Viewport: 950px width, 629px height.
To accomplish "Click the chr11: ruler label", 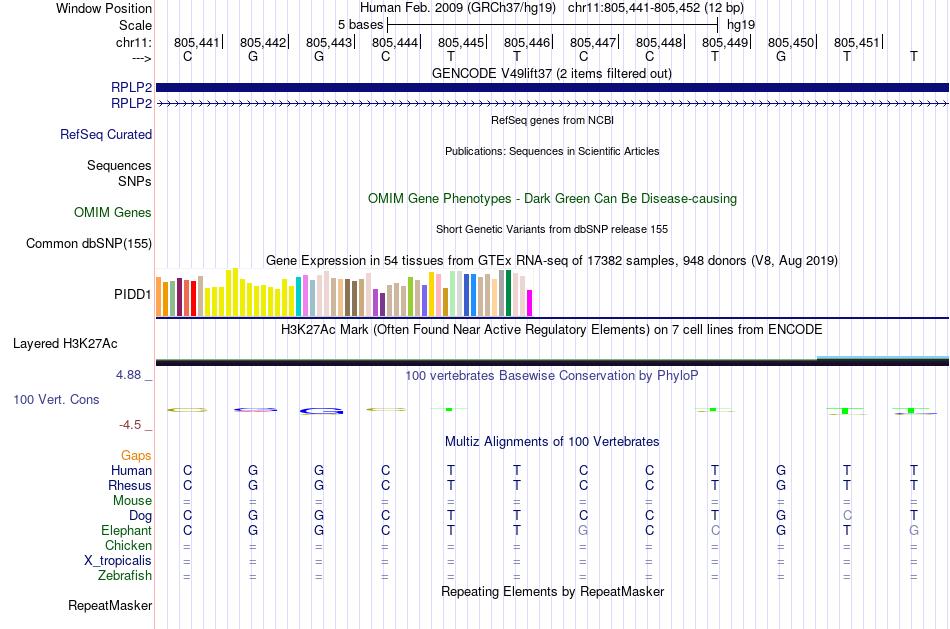I will click(x=134, y=42).
